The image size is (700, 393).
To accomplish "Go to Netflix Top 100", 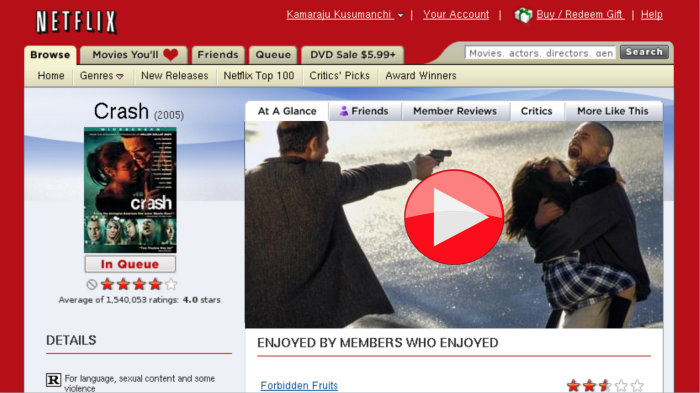I will coord(258,76).
